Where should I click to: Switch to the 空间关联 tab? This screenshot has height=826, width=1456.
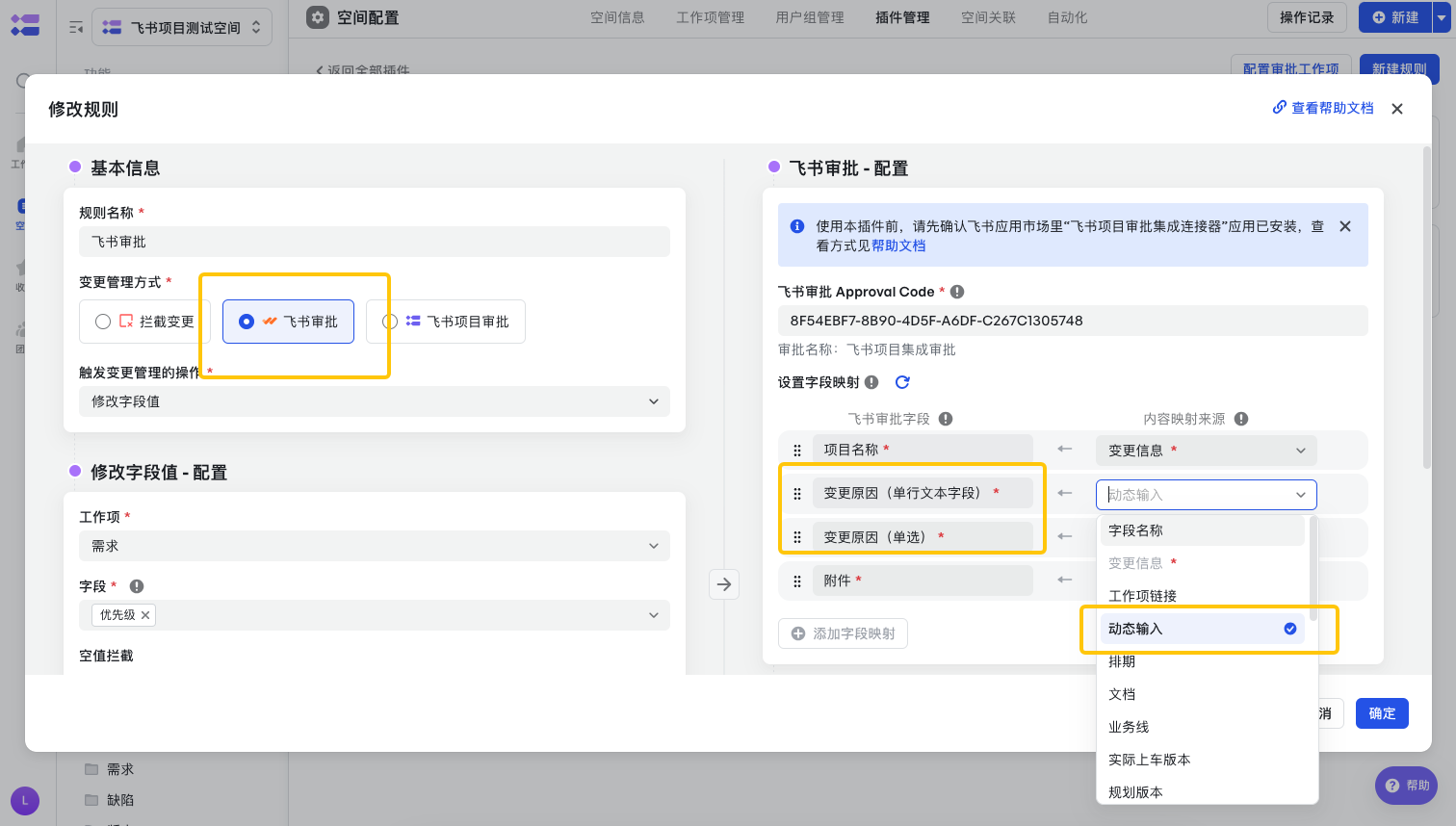pyautogui.click(x=988, y=17)
